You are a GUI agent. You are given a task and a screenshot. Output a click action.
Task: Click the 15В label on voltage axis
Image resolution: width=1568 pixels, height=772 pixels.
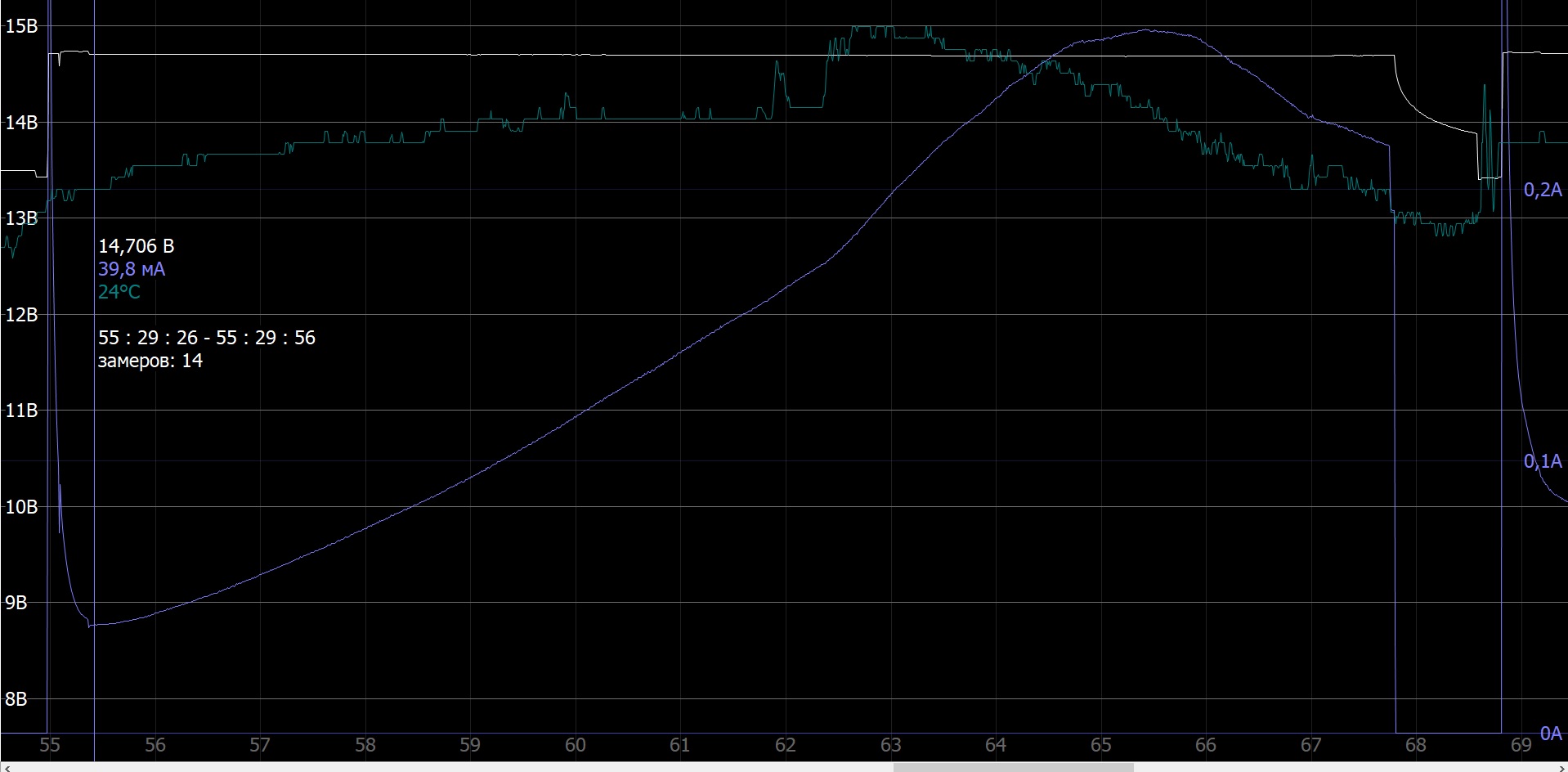pos(21,26)
